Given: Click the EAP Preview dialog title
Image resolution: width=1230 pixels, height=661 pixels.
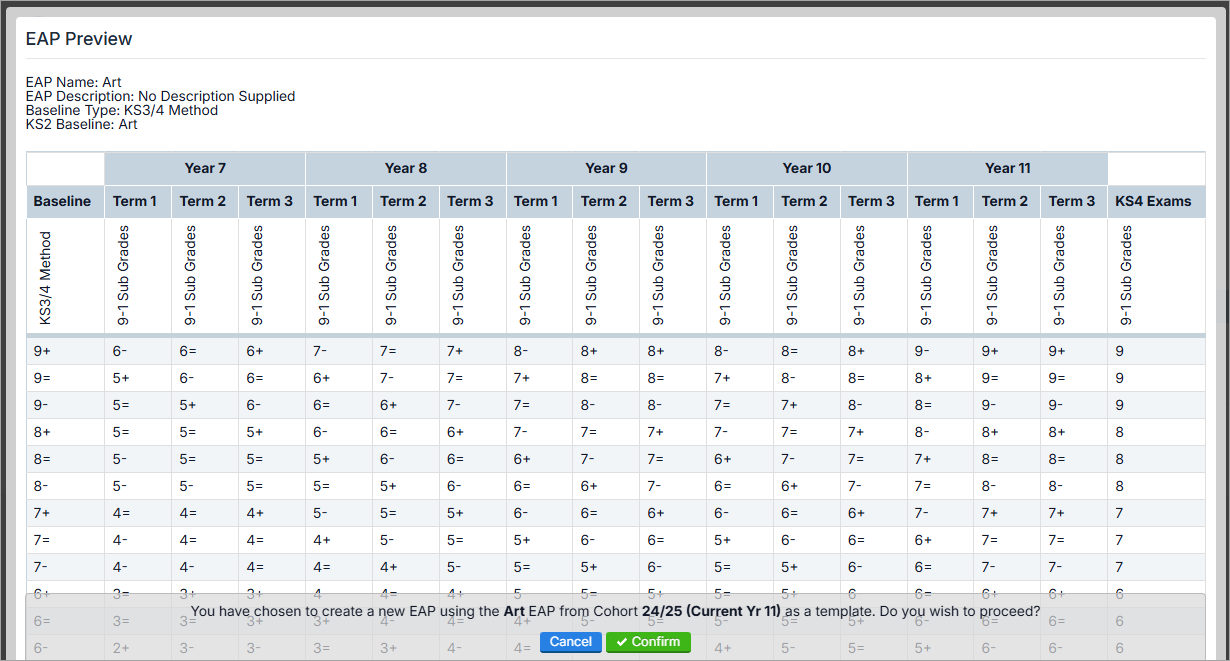Looking at the screenshot, I should click(79, 39).
